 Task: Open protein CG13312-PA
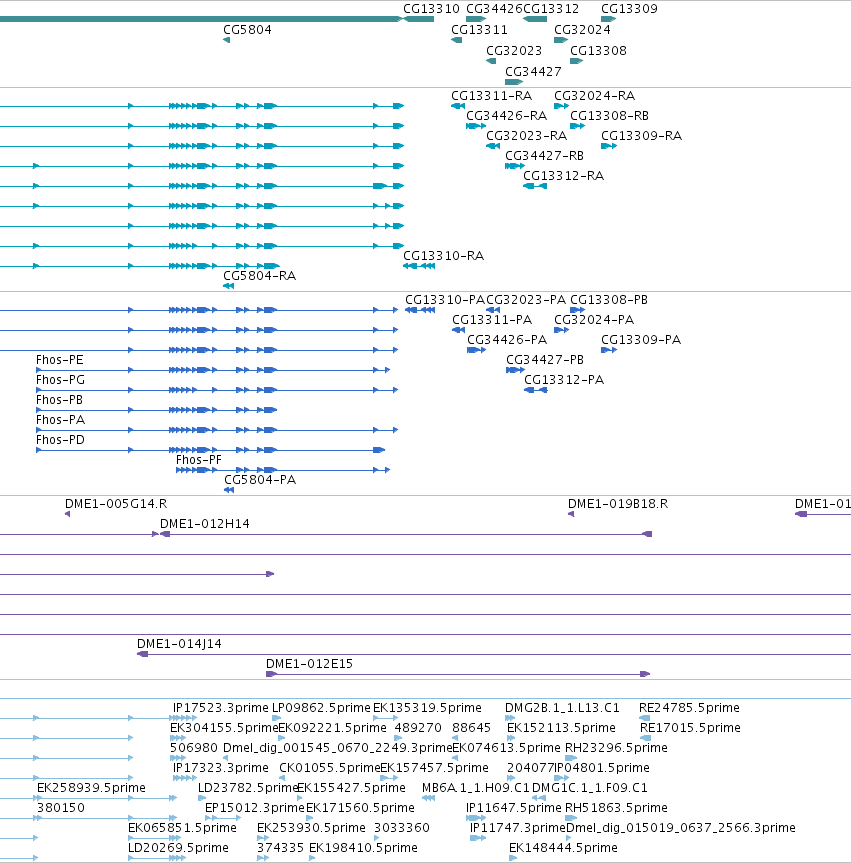coord(564,380)
